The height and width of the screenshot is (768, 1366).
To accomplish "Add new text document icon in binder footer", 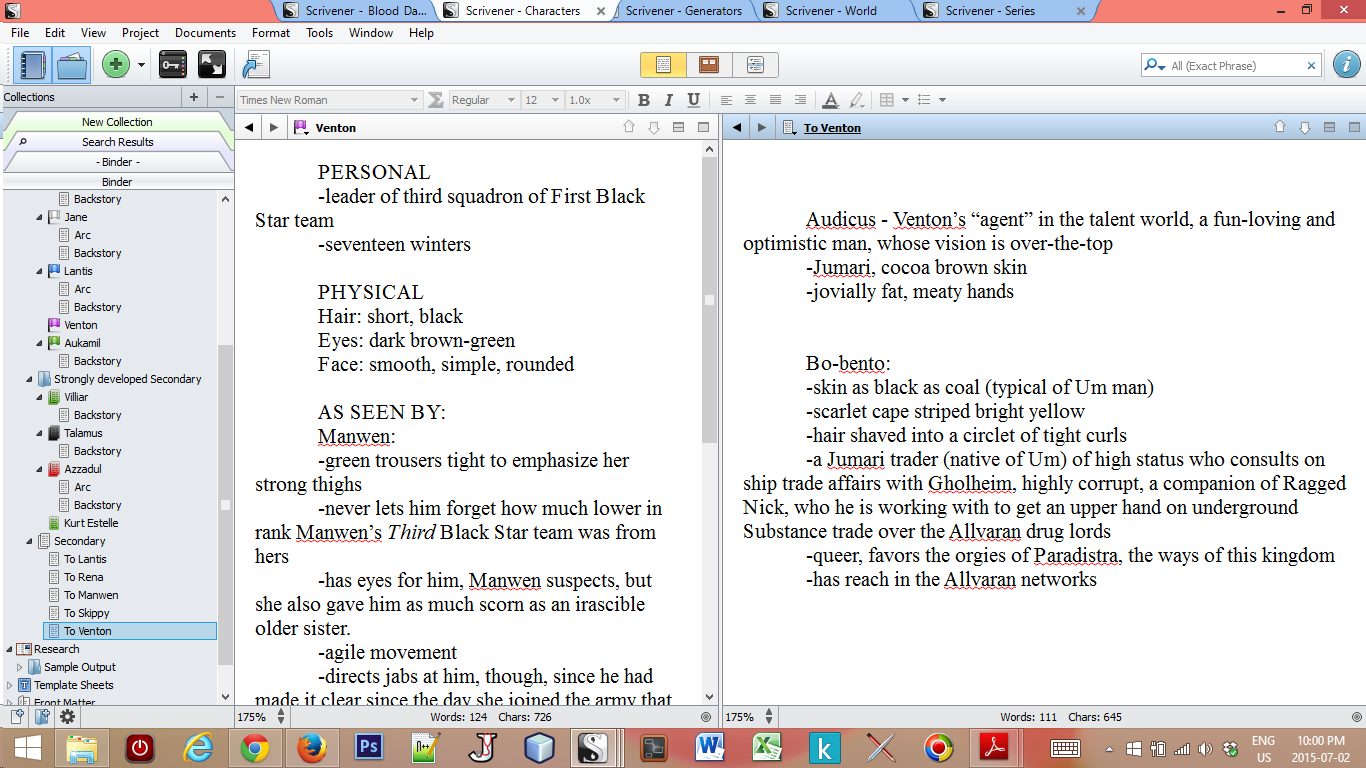I will (17, 716).
